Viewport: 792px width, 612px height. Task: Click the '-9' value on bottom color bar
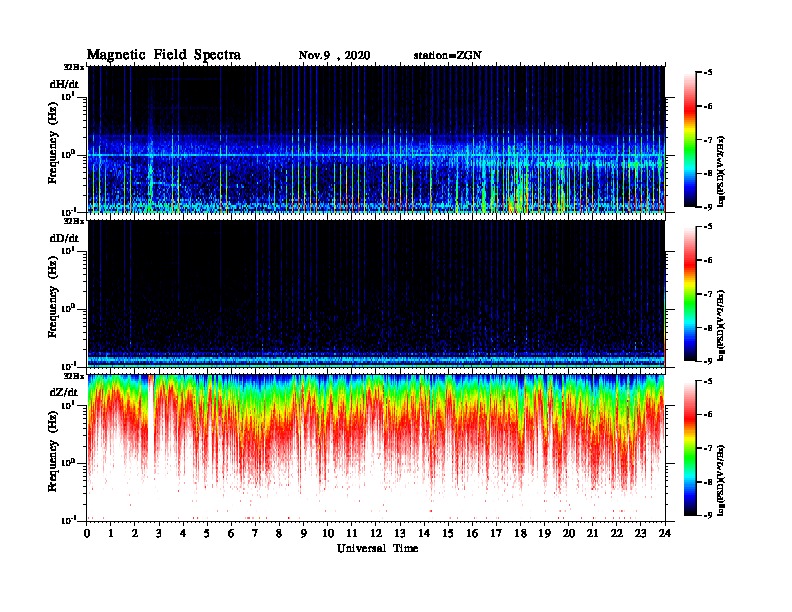(707, 515)
